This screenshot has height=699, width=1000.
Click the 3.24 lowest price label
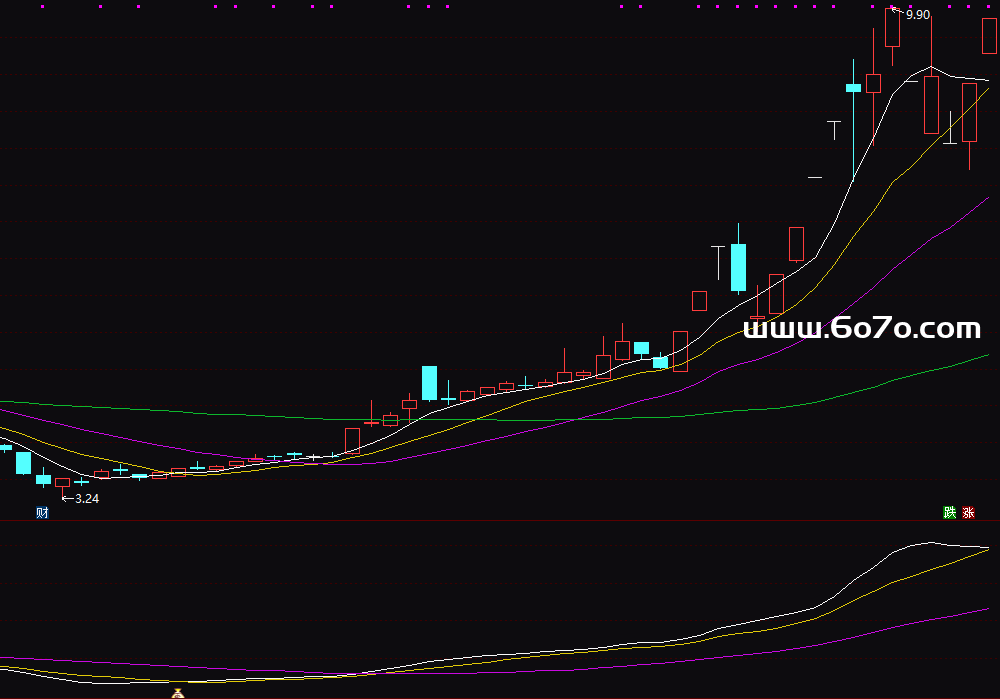click(87, 498)
